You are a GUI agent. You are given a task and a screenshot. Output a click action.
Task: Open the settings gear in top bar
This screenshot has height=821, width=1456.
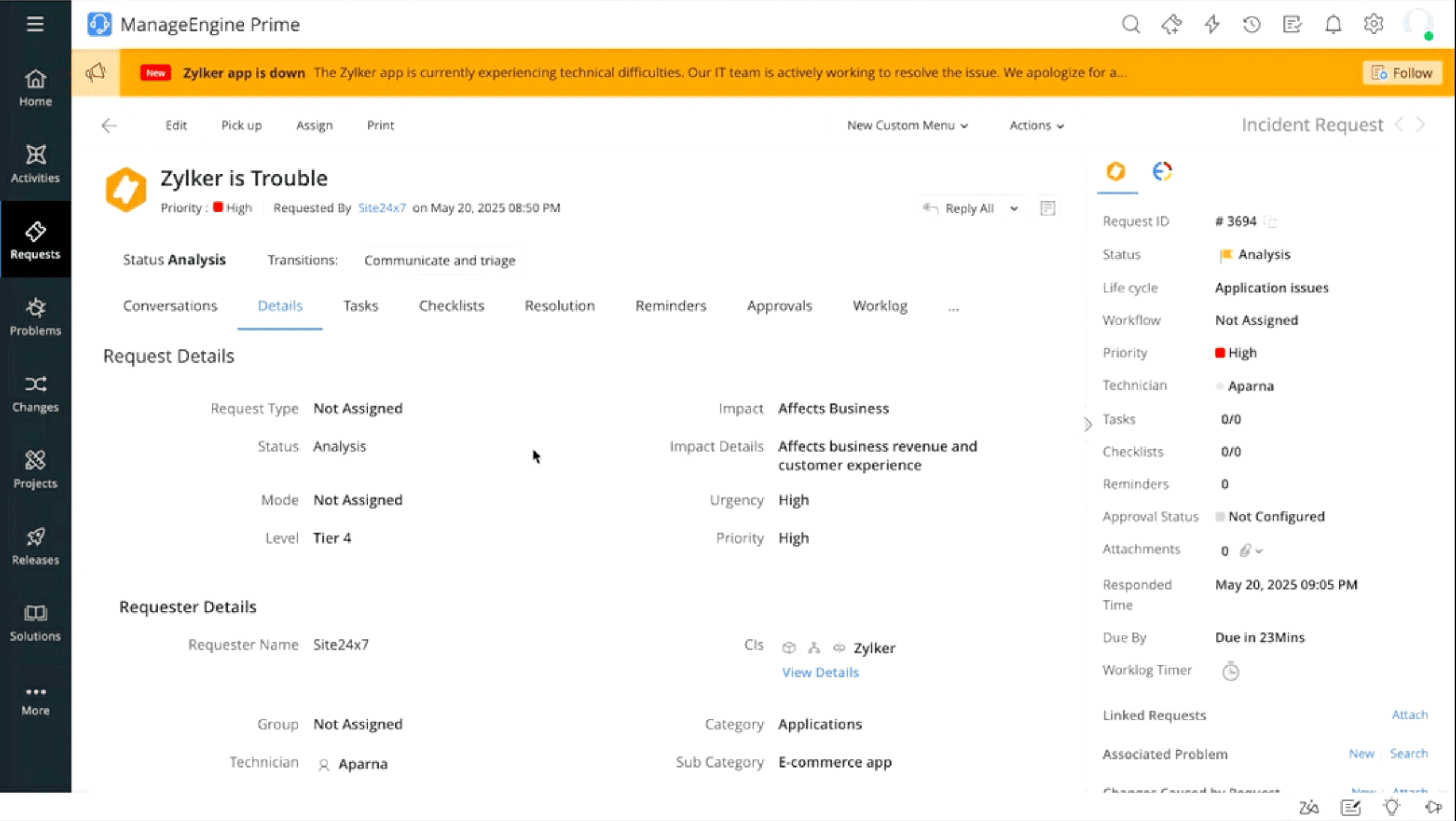coord(1373,24)
